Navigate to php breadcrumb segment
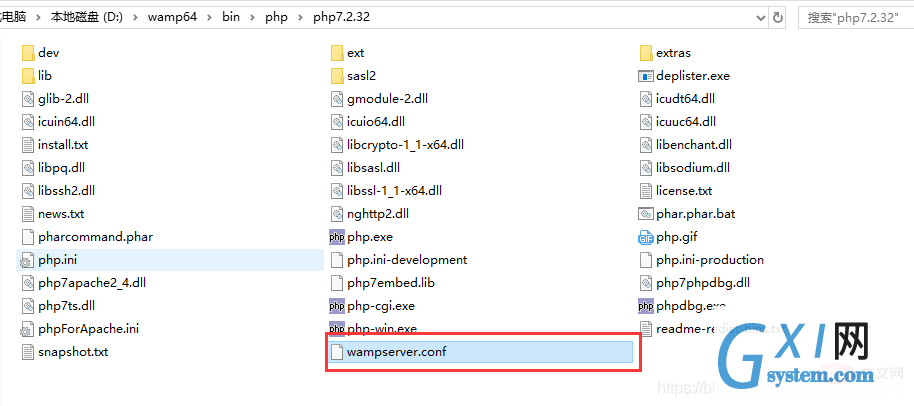 [x=276, y=17]
